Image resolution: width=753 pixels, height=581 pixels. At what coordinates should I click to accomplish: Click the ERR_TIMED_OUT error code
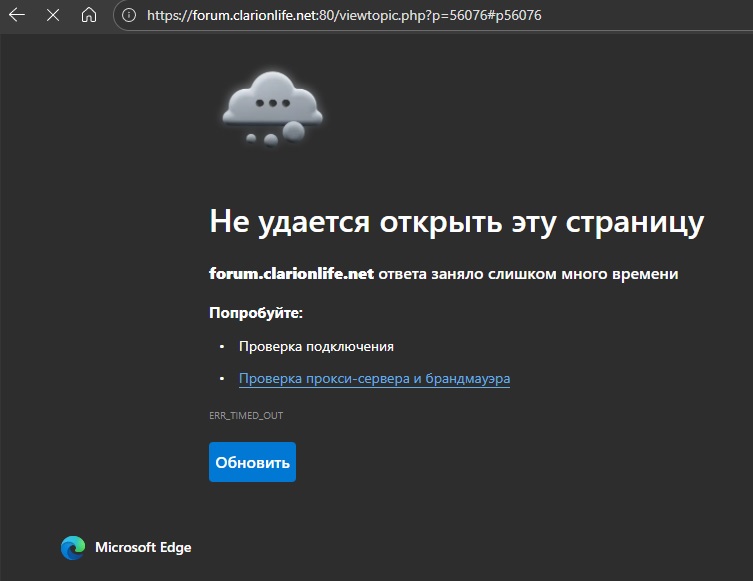(239, 415)
